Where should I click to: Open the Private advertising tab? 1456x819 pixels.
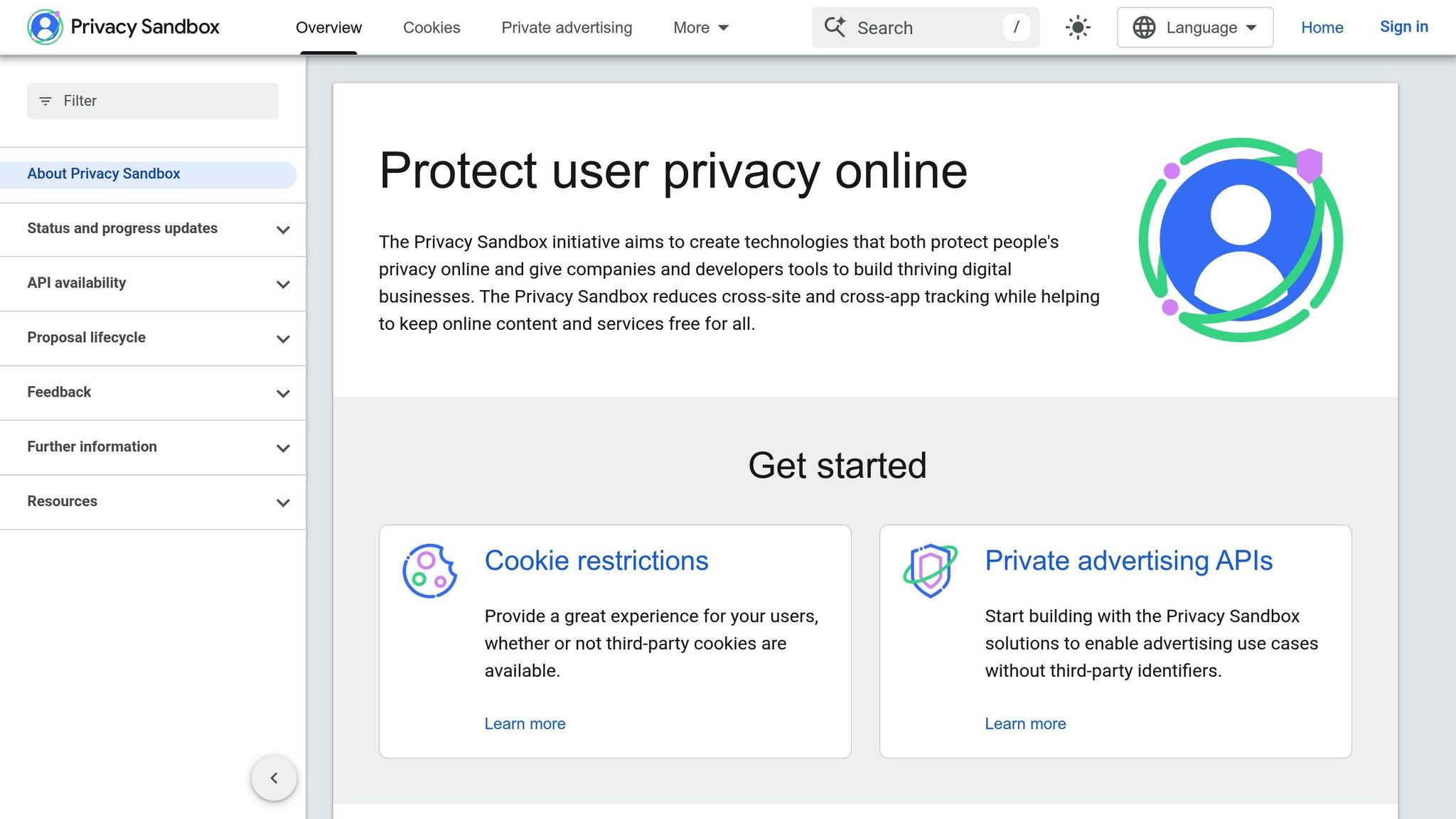[567, 28]
